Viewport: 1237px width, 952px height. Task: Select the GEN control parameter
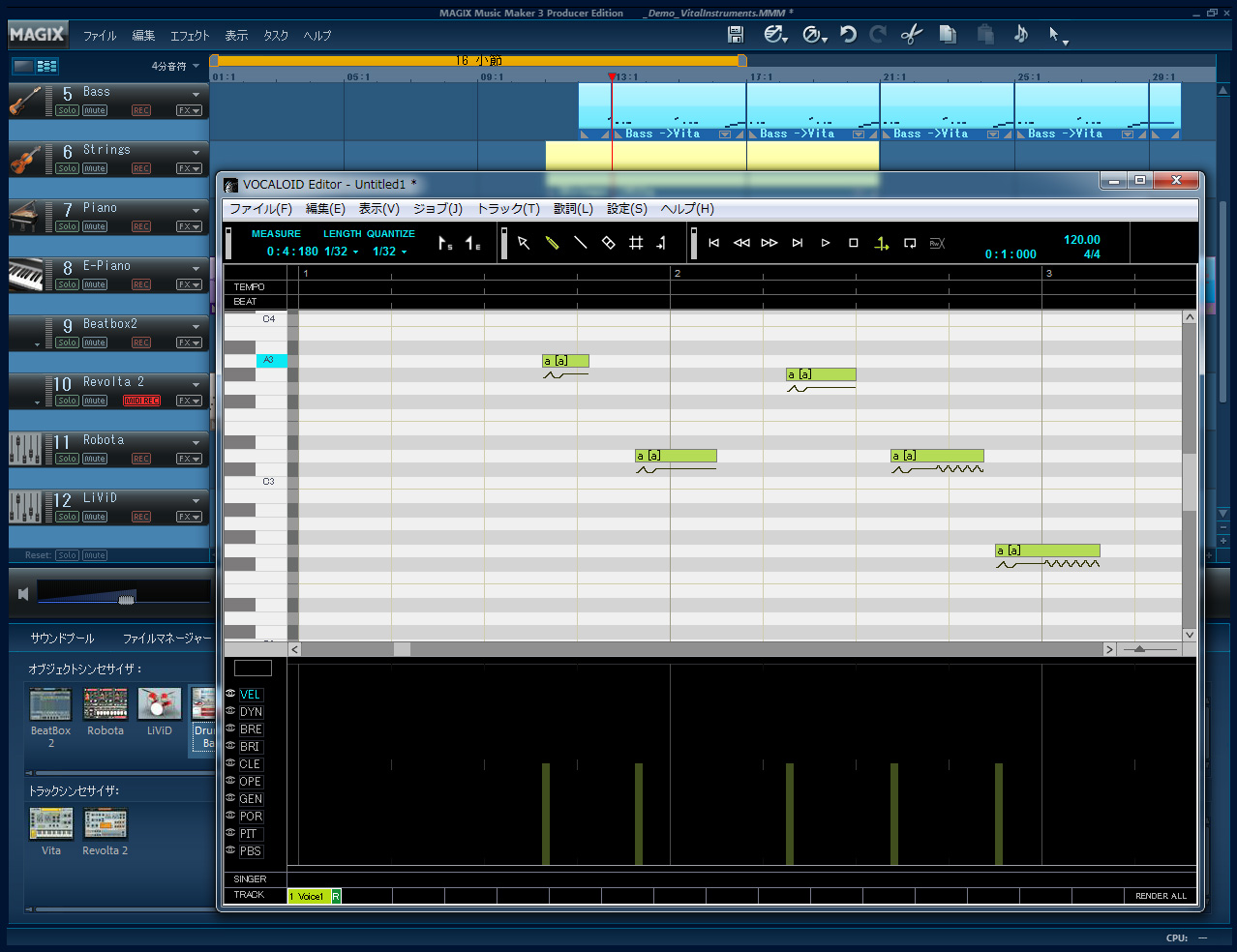tap(251, 799)
